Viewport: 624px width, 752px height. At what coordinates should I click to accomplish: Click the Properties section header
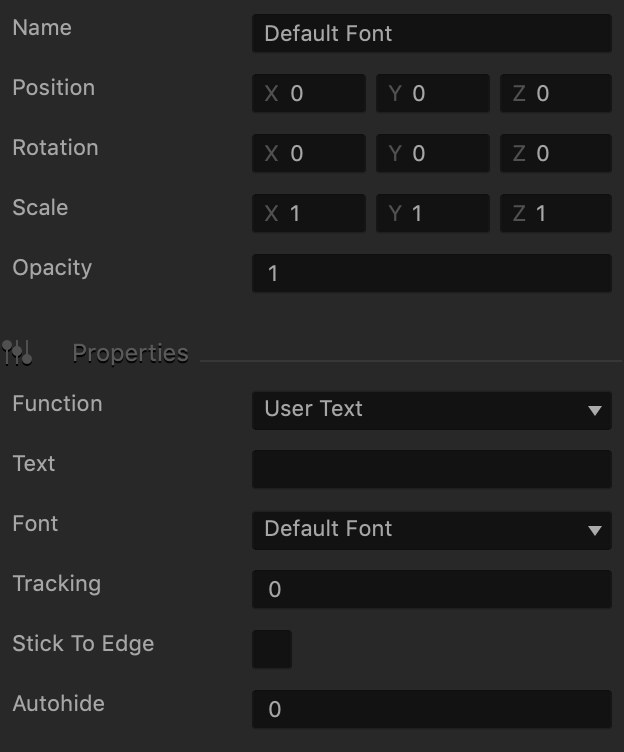click(x=130, y=353)
